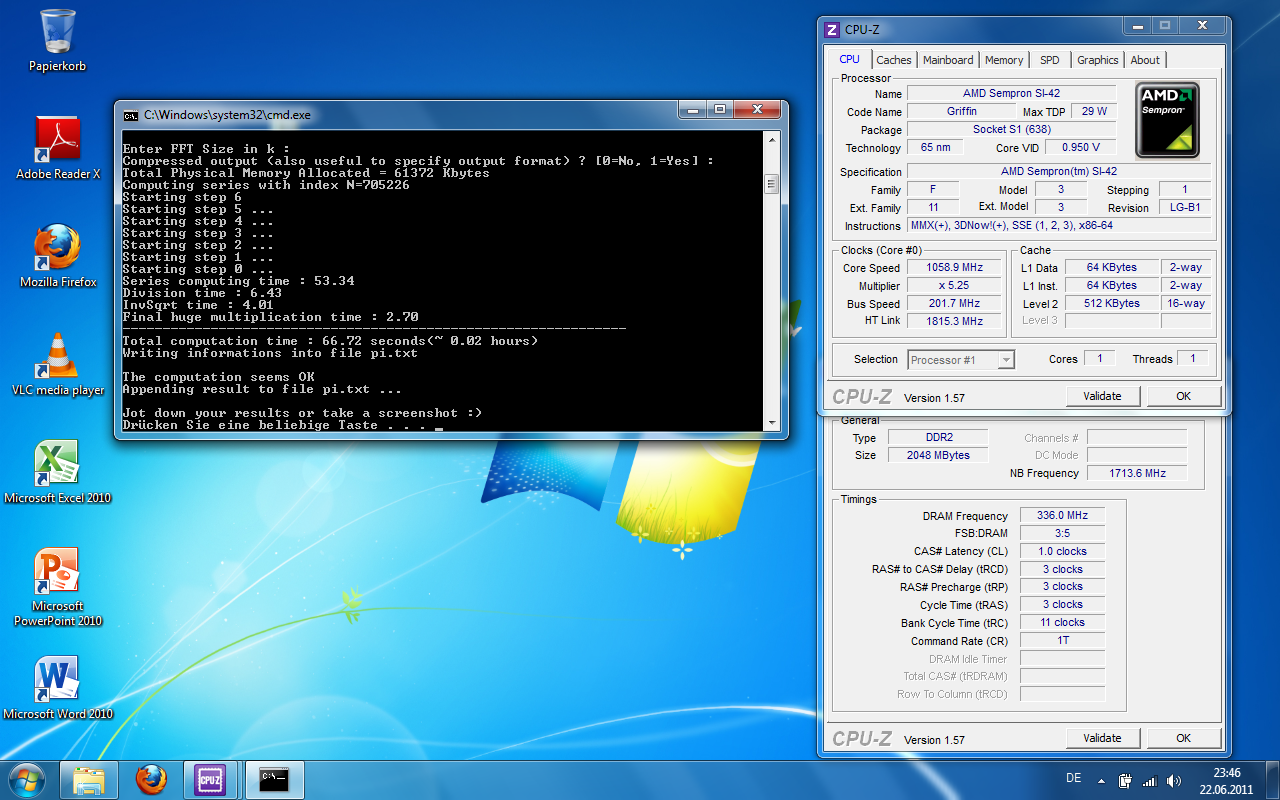Click the Bank Cycle Time value '11 clocks'
The image size is (1280, 800).
(1062, 622)
